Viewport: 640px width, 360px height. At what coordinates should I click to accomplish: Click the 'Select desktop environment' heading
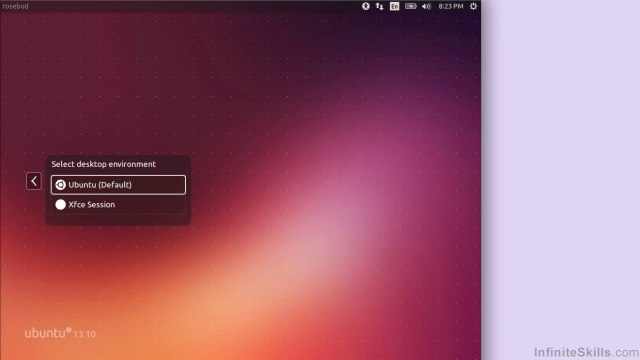point(104,164)
